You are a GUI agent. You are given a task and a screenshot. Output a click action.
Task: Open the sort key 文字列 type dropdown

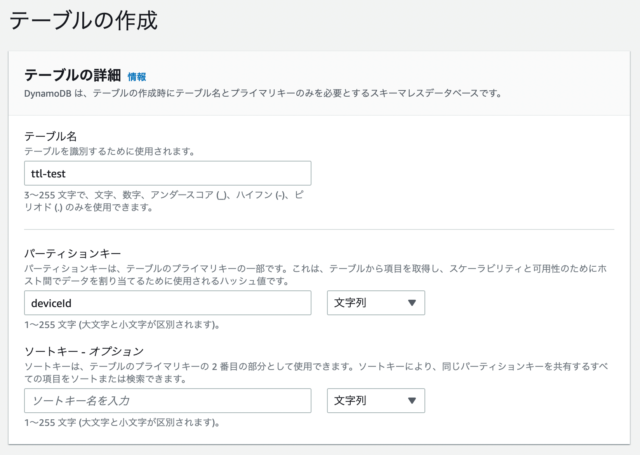375,400
